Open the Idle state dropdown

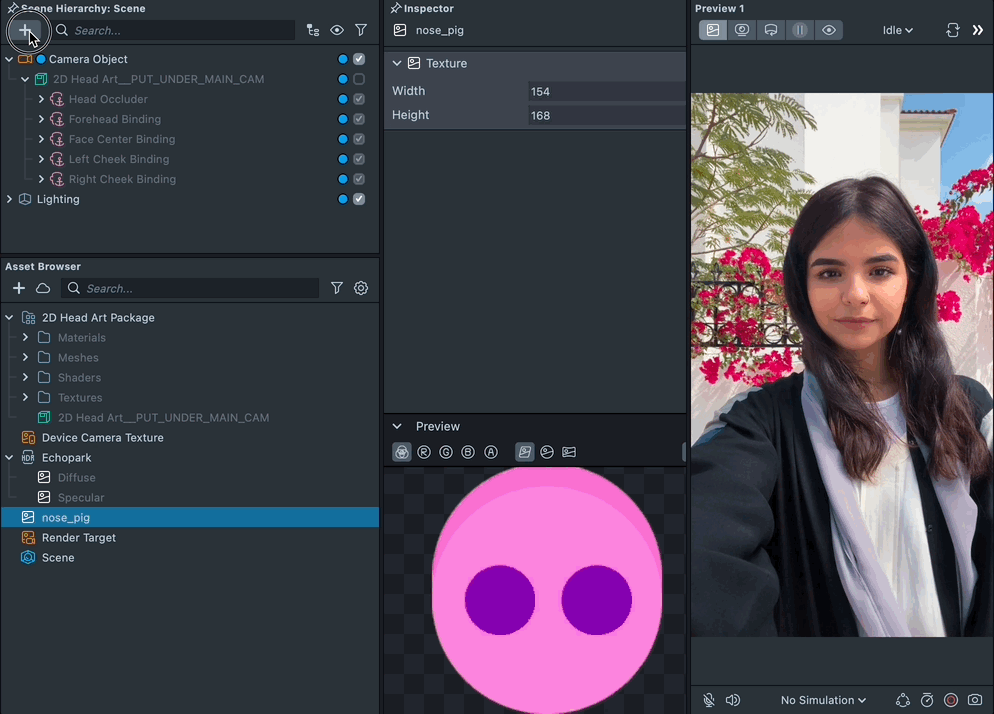[x=897, y=30]
